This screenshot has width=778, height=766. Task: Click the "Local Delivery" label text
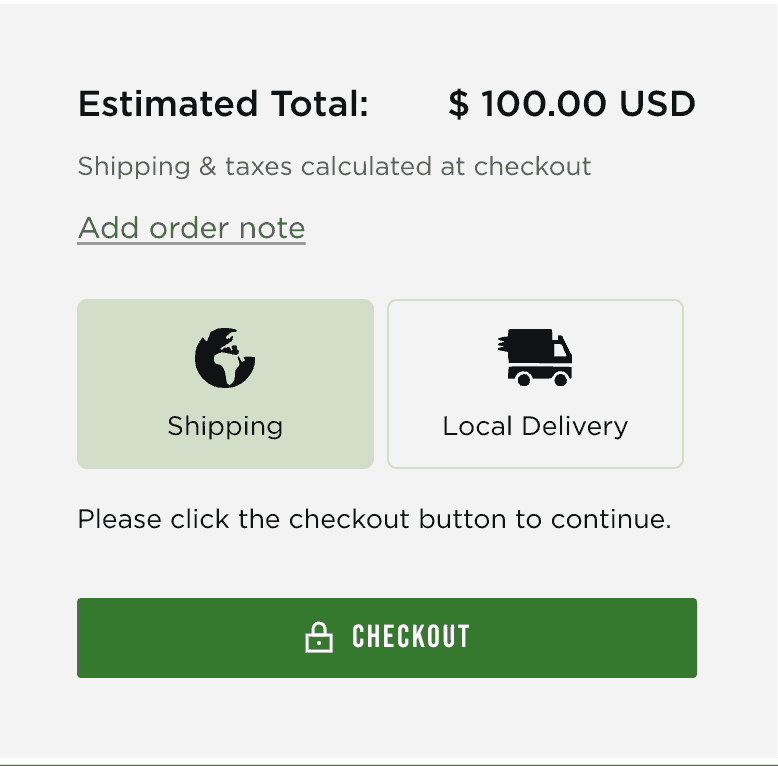click(535, 426)
